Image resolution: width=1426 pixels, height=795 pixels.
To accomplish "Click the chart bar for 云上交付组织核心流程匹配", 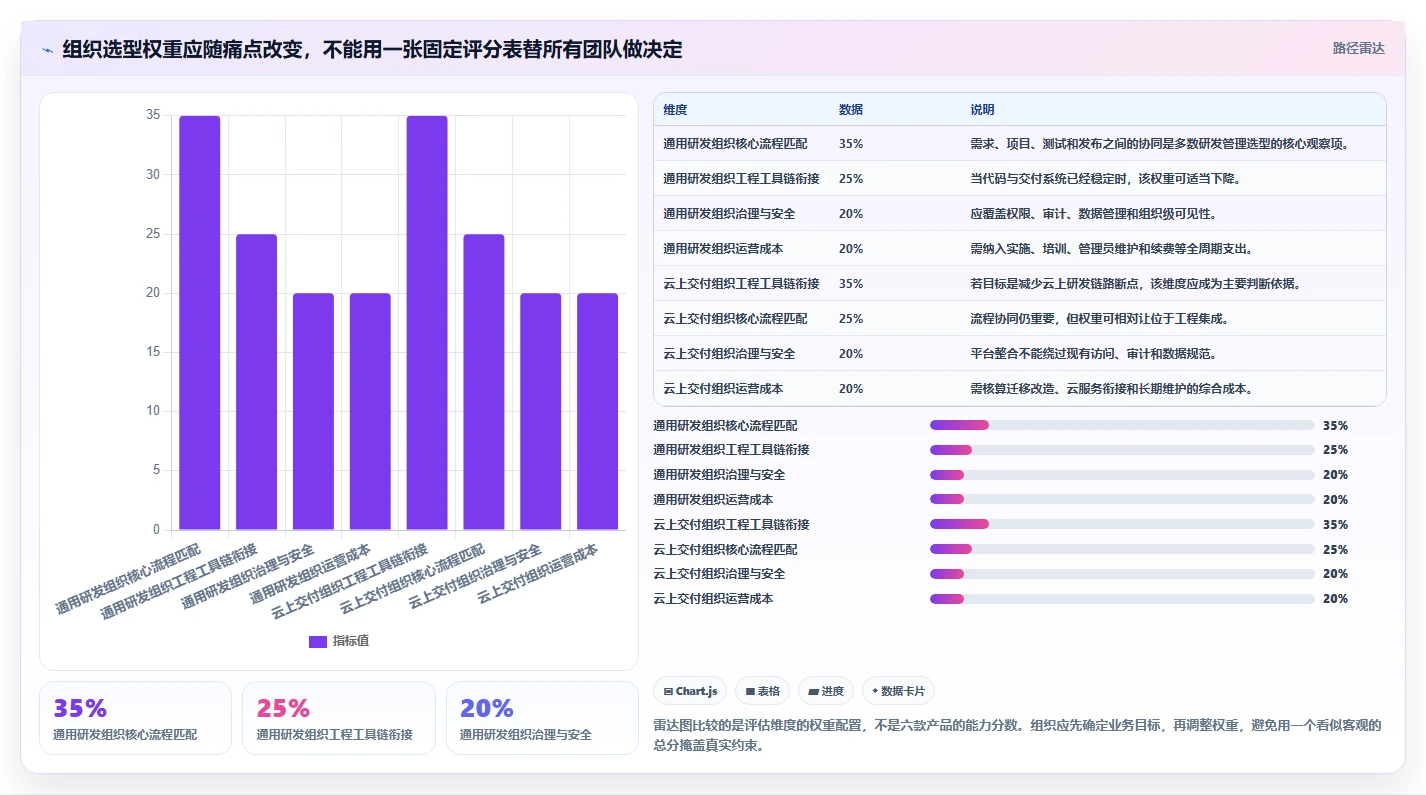I will [484, 381].
